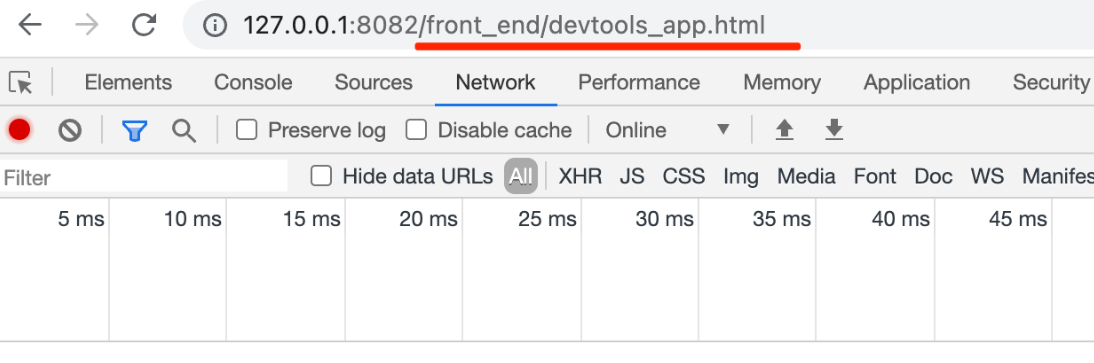Image resolution: width=1094 pixels, height=363 pixels.
Task: Open network search with magnifier icon
Action: click(x=183, y=131)
